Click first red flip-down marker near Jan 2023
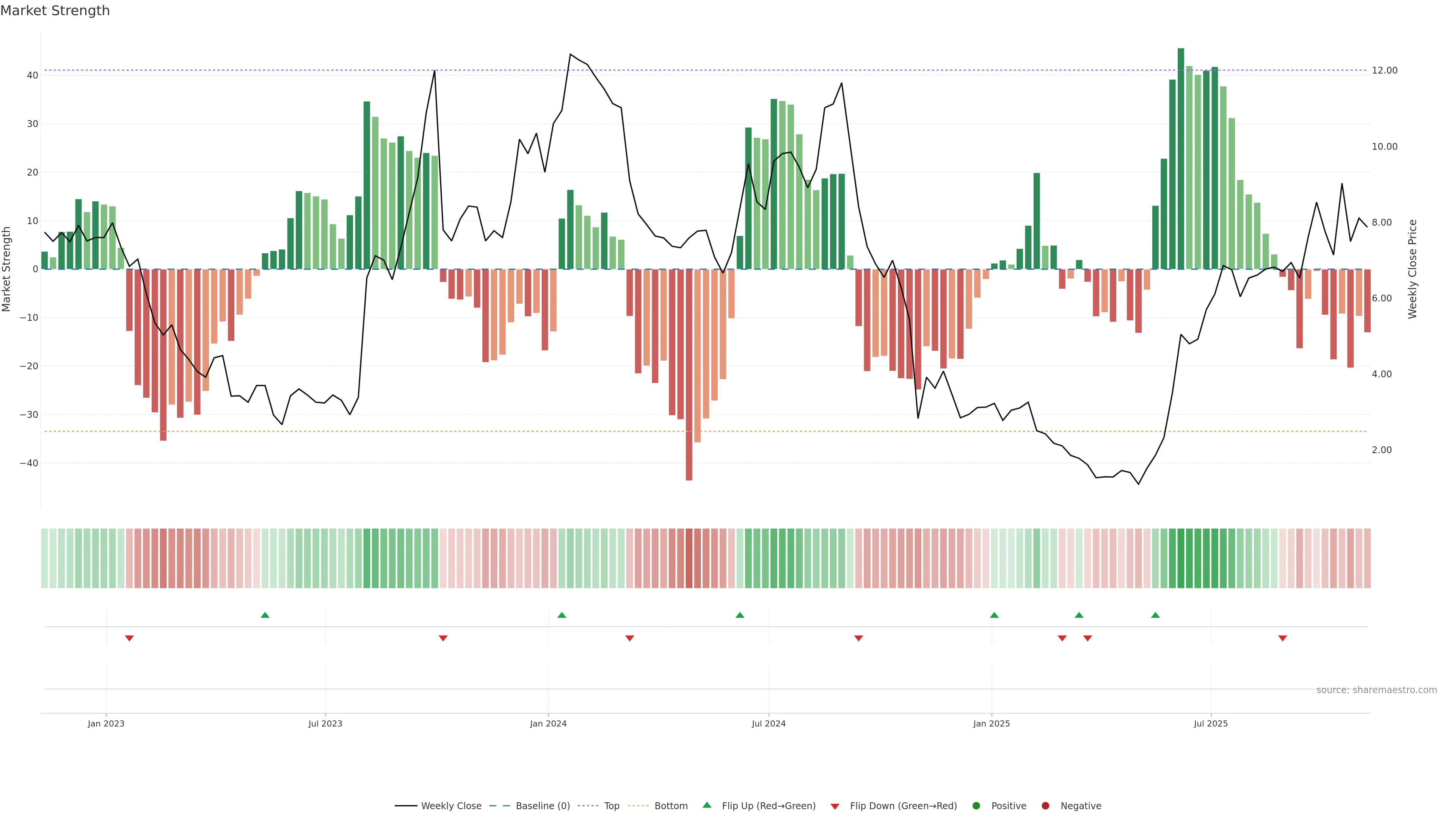This screenshot has height=819, width=1456. point(129,638)
